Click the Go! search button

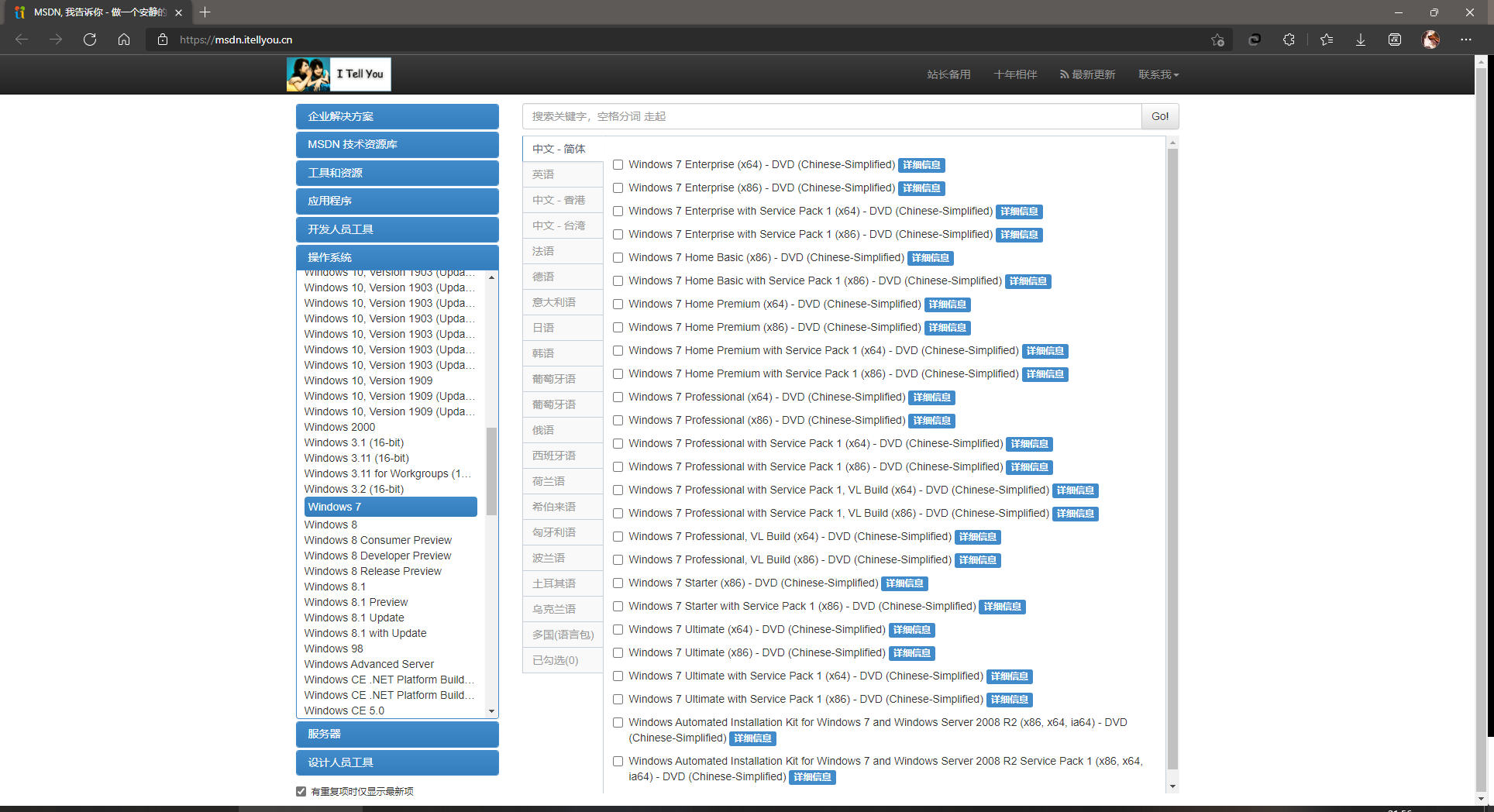[1160, 116]
